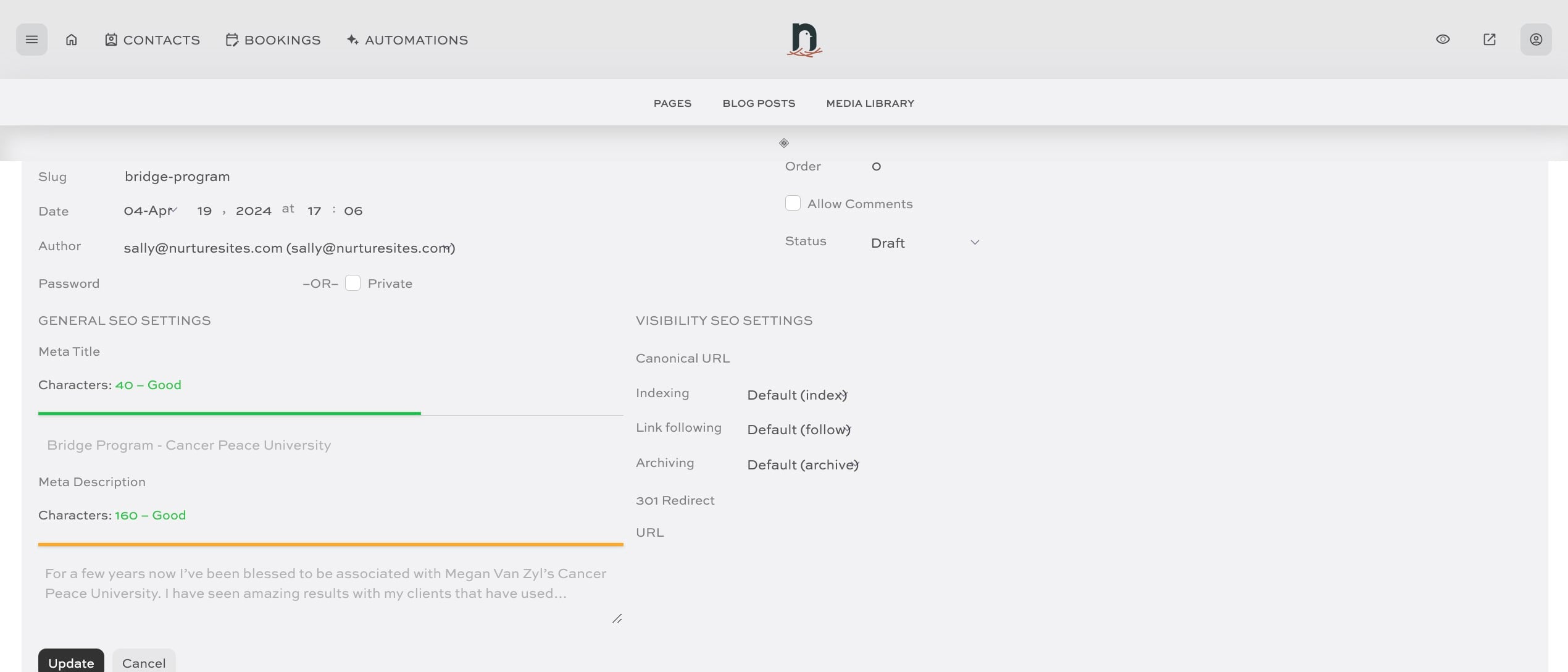1568x672 pixels.
Task: Edit the bridge-program slug field
Action: tap(177, 176)
